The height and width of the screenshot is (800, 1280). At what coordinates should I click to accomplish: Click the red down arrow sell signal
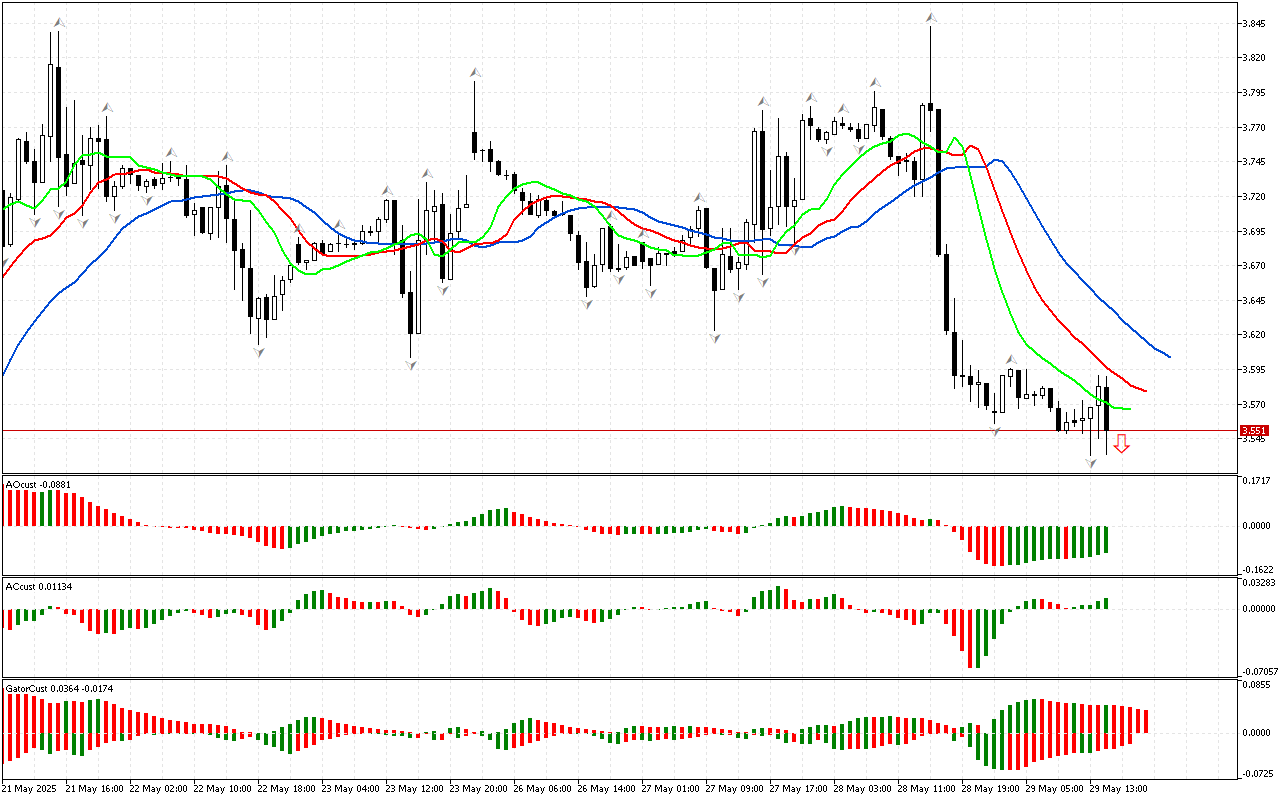click(1122, 444)
